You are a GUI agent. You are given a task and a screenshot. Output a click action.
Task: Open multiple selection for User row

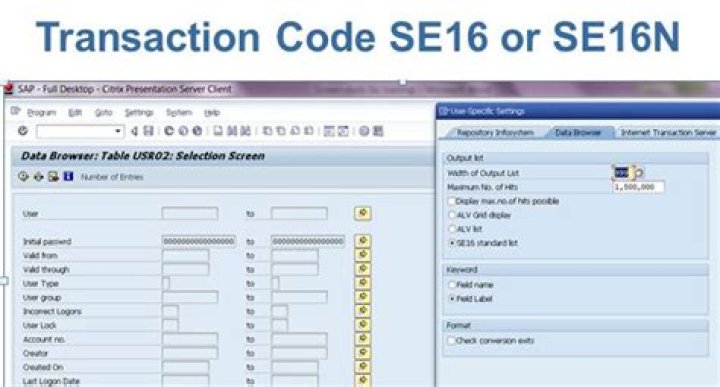point(363,213)
